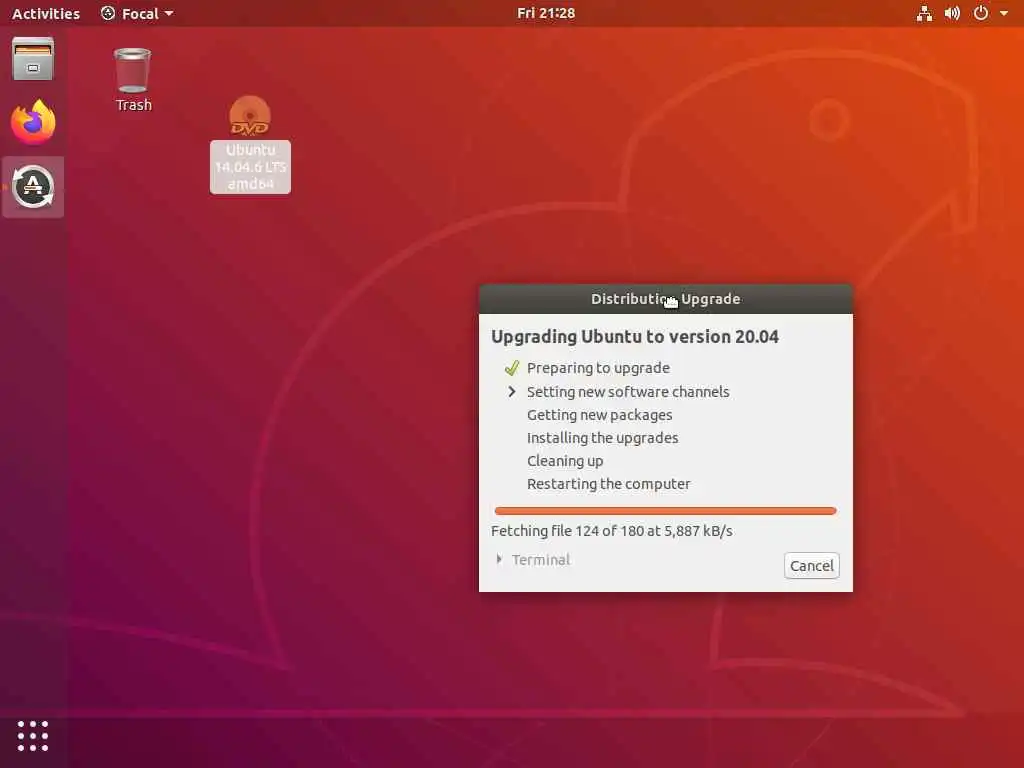Open the Focal application menu
The height and width of the screenshot is (768, 1024).
(x=137, y=13)
